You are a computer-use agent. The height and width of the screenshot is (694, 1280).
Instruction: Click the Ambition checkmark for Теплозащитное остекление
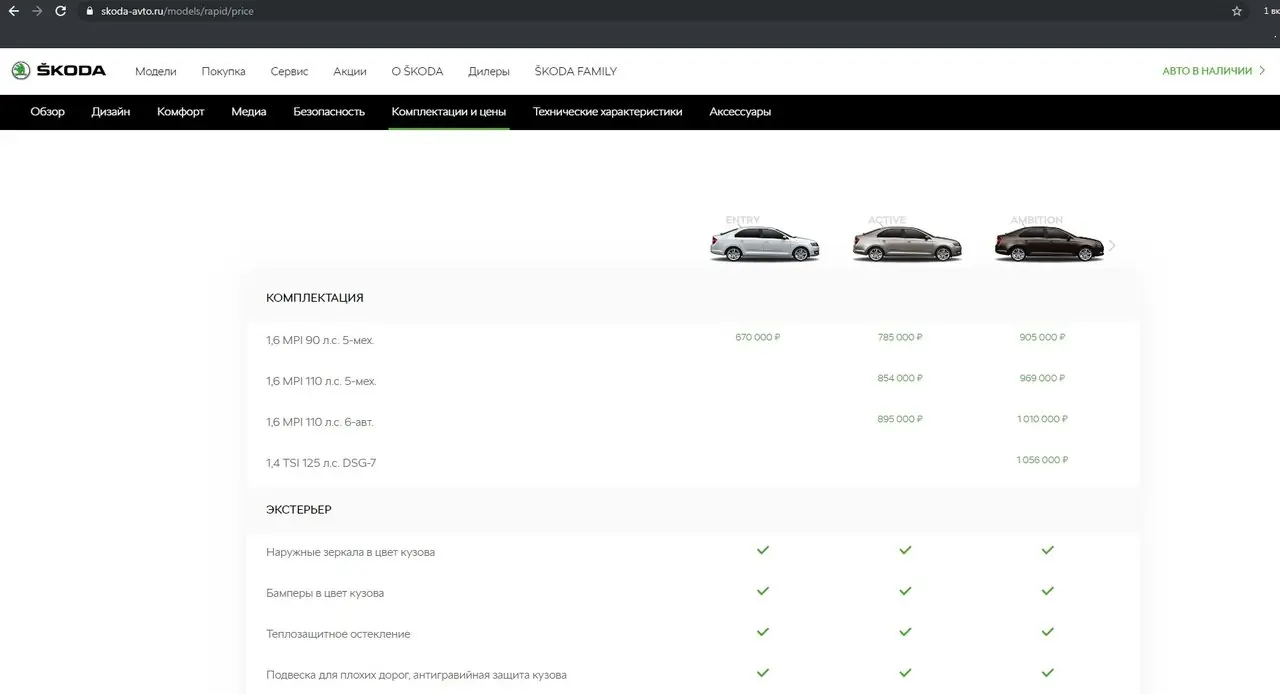[1048, 632]
